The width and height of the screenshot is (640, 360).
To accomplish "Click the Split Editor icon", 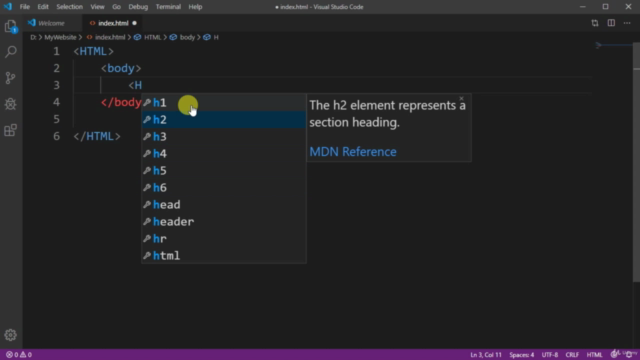I will 611,23.
